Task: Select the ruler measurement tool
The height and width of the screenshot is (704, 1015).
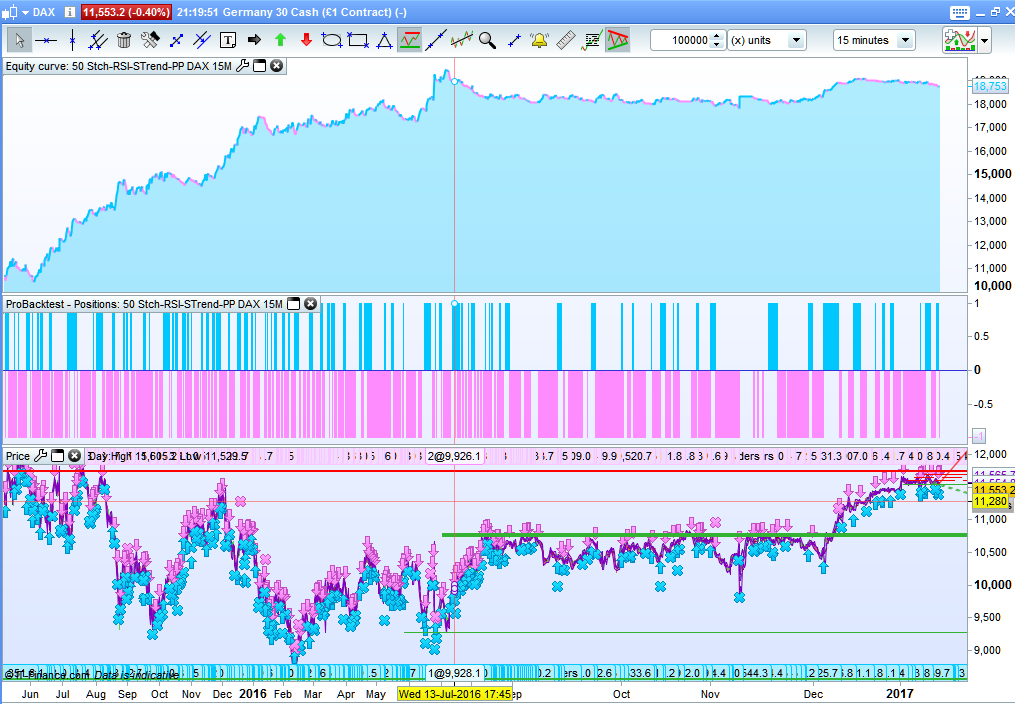Action: click(566, 40)
